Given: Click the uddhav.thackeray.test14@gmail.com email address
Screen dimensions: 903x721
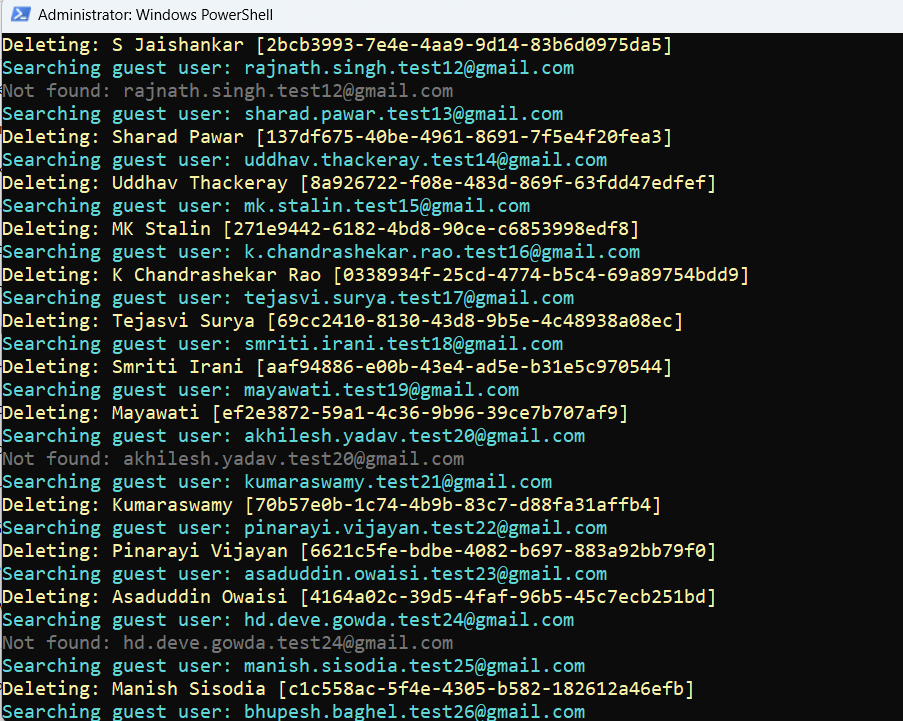Looking at the screenshot, I should coord(425,160).
